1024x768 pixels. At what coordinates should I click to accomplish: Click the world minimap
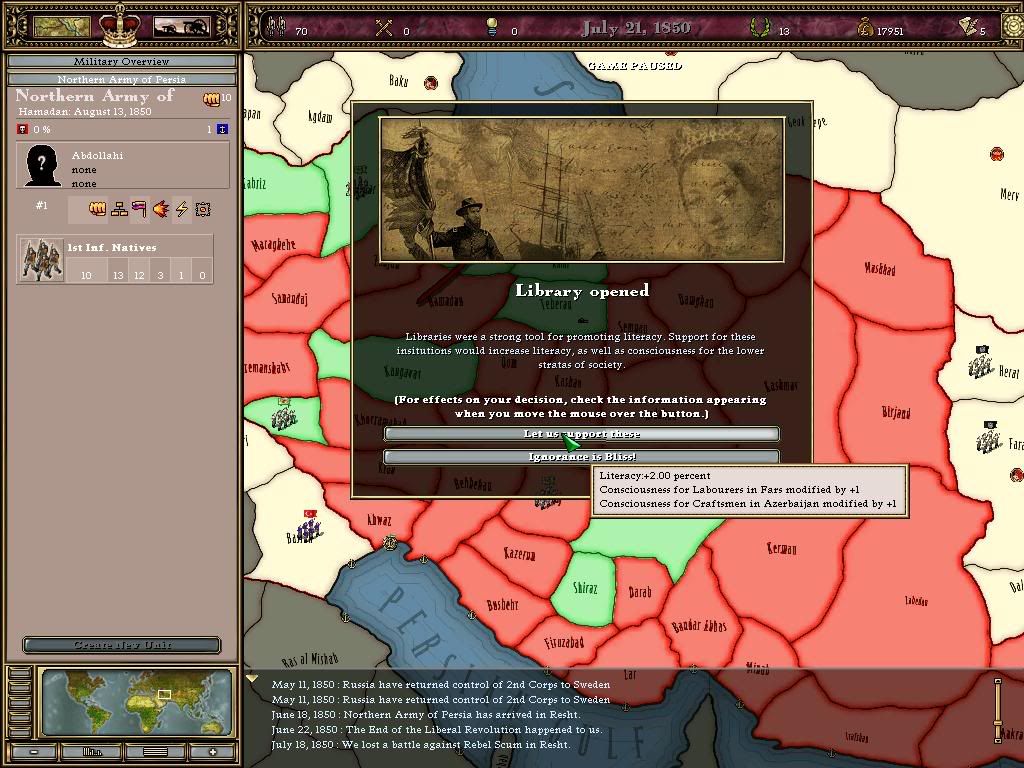coord(136,702)
